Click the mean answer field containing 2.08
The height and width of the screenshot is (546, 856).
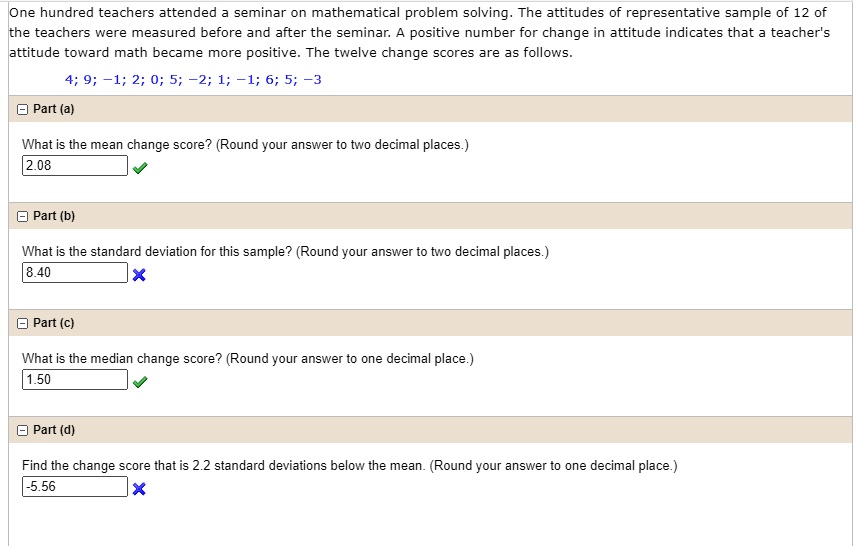(74, 166)
